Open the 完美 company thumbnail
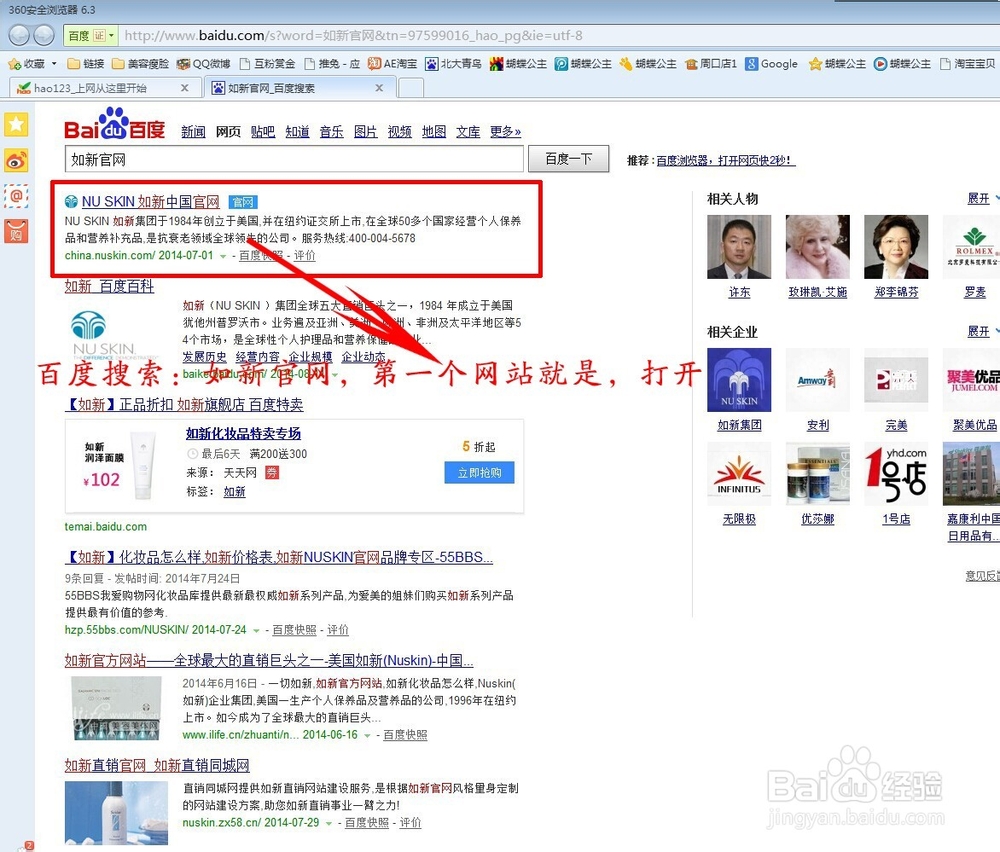This screenshot has height=852, width=1000. coord(896,379)
